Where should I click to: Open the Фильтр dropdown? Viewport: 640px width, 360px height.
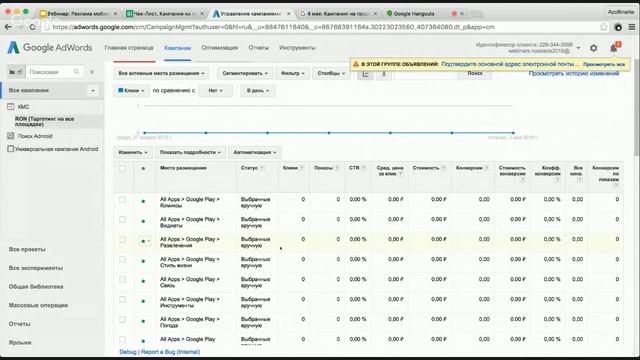pyautogui.click(x=293, y=73)
